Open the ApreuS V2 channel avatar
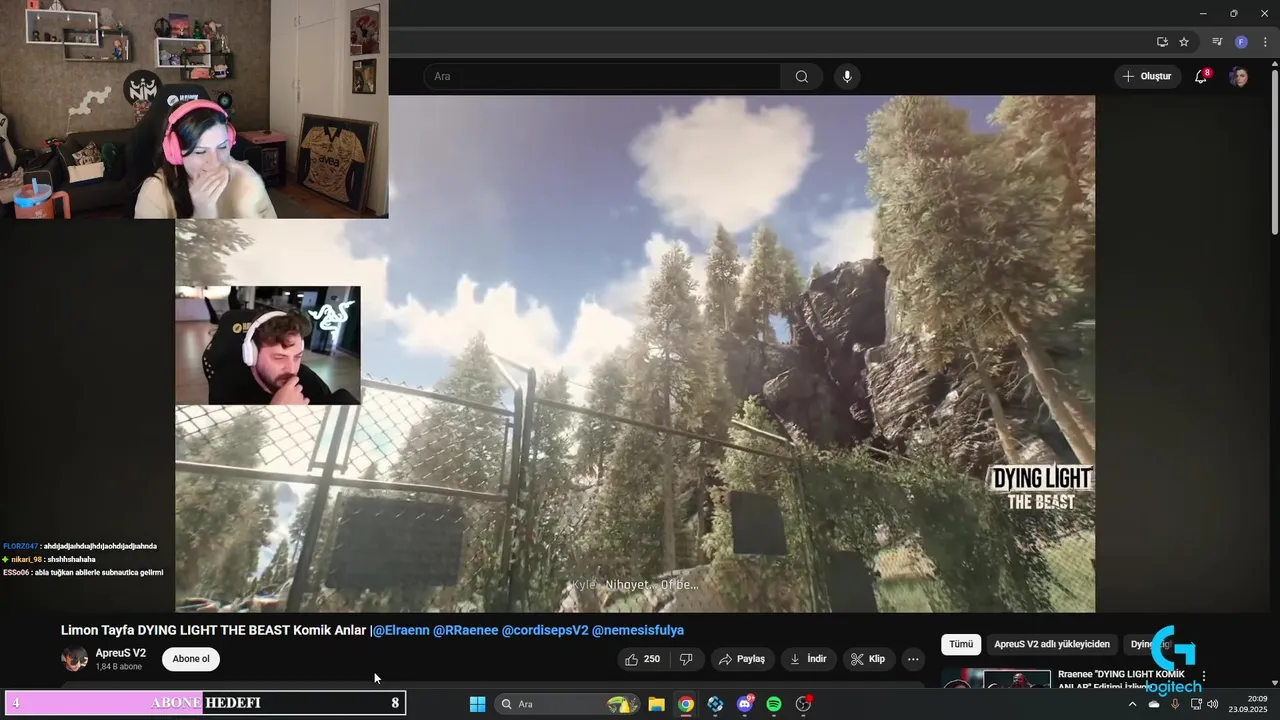This screenshot has height=720, width=1280. click(x=74, y=659)
